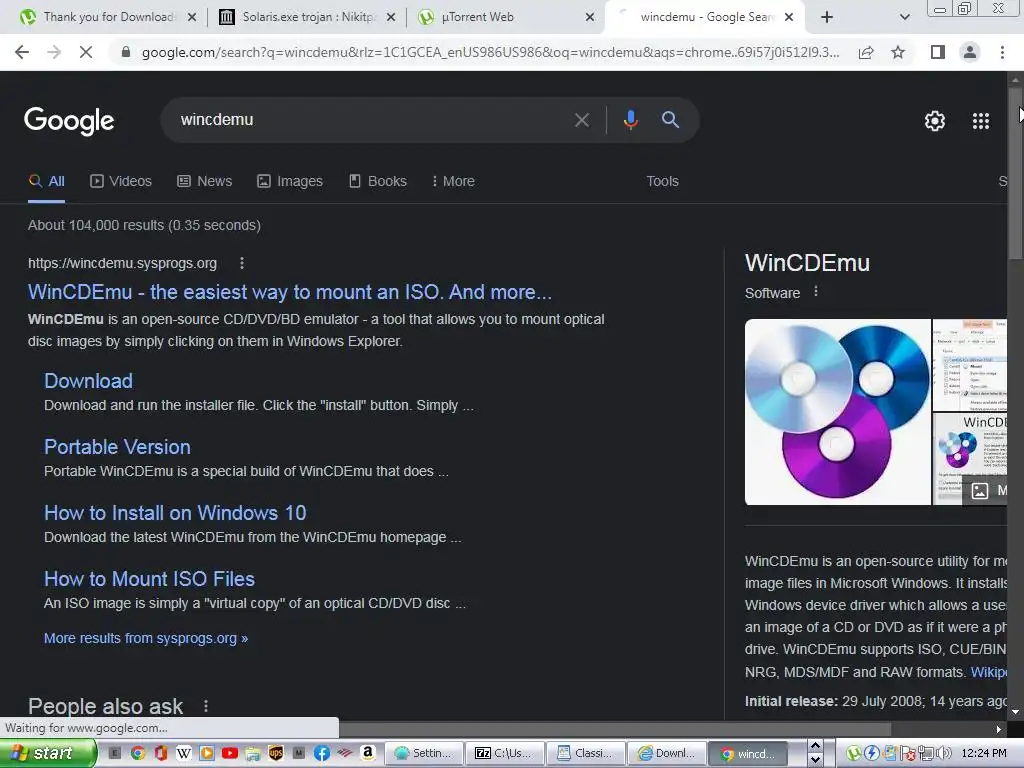
Task: Open the Windows start button
Action: coord(47,753)
